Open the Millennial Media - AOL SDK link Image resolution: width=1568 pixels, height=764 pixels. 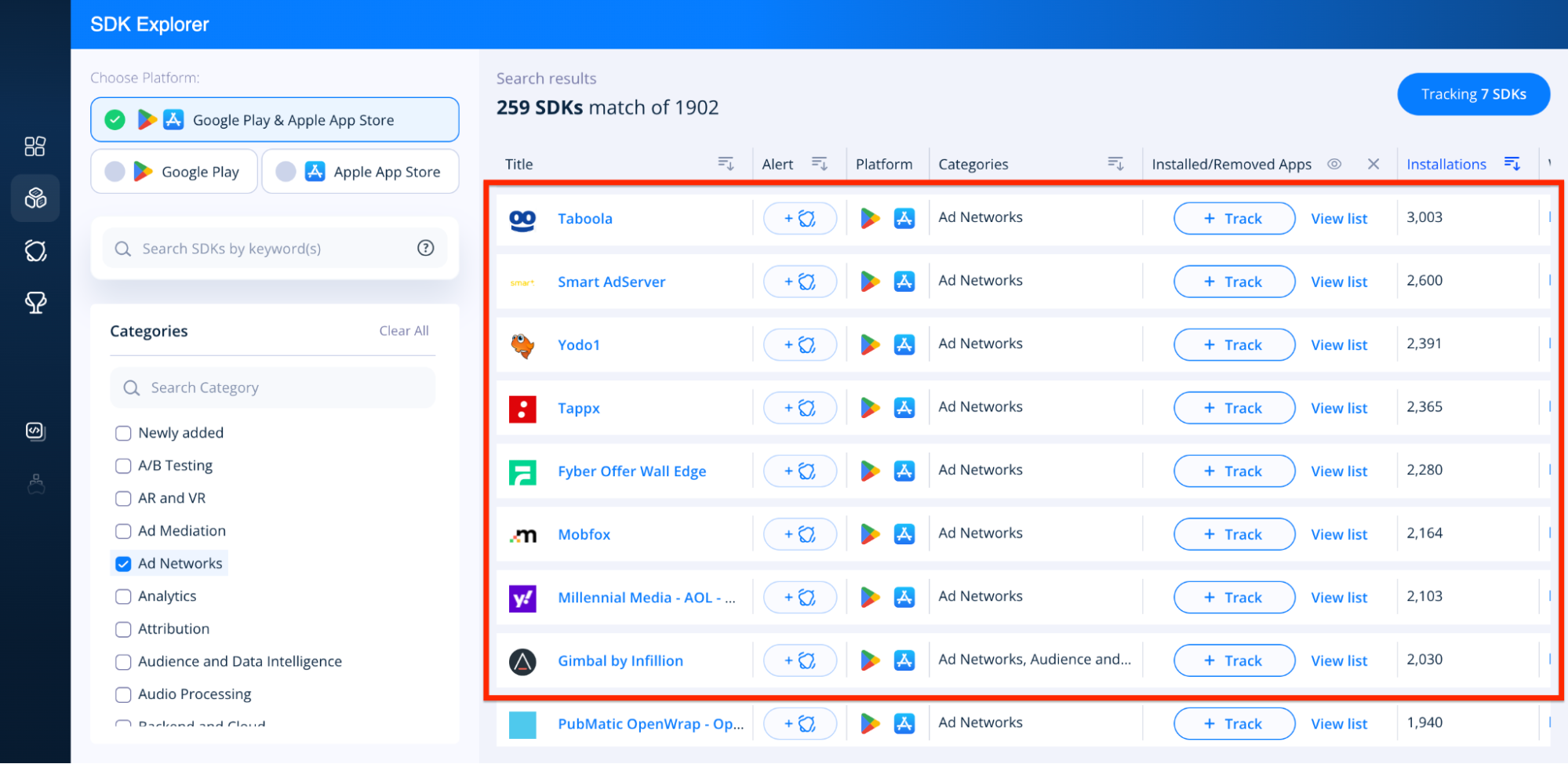point(647,598)
